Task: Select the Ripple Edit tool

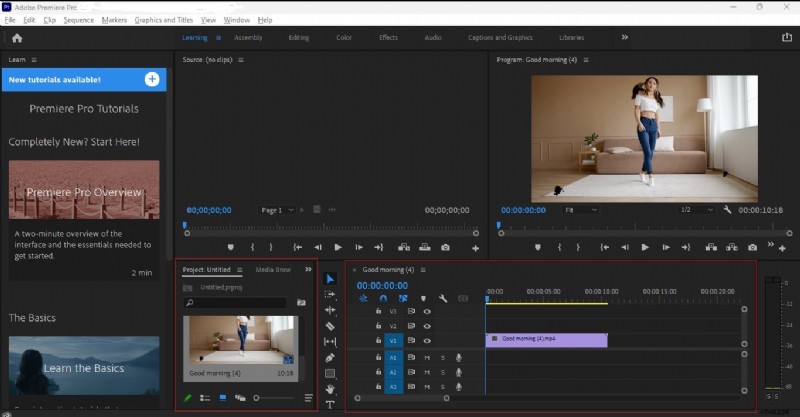Action: tap(330, 310)
